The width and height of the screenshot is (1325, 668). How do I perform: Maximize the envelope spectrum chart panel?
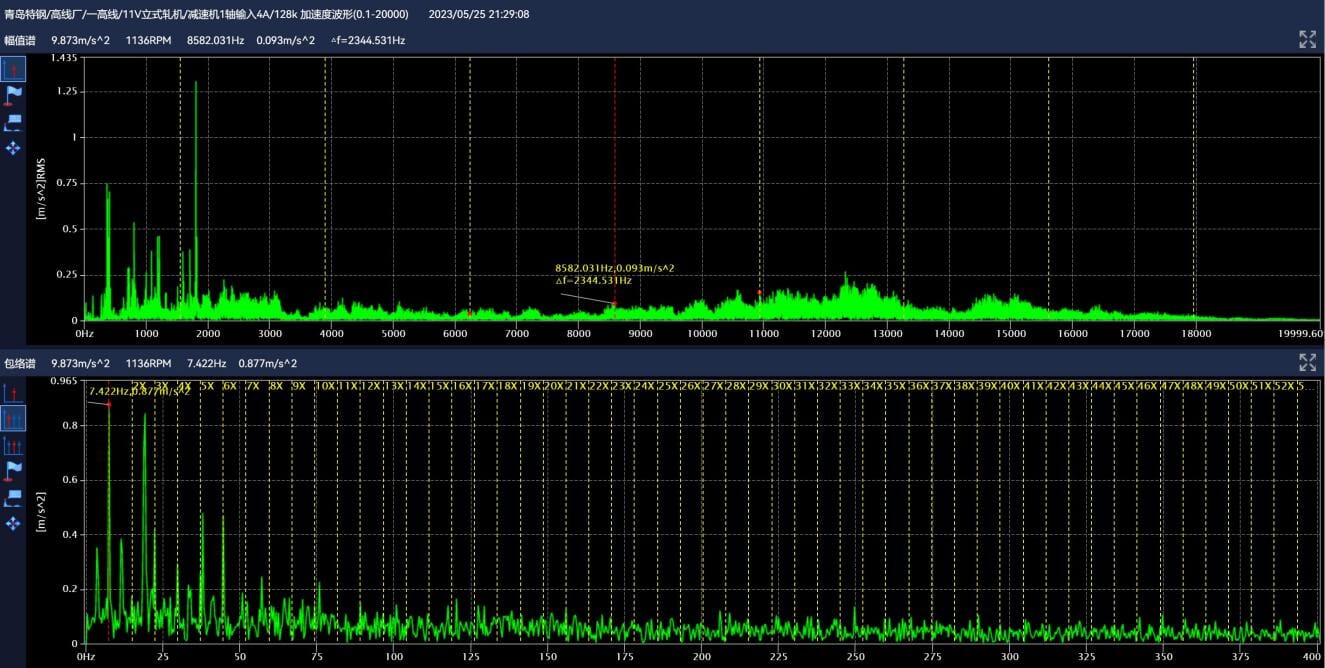[1307, 363]
